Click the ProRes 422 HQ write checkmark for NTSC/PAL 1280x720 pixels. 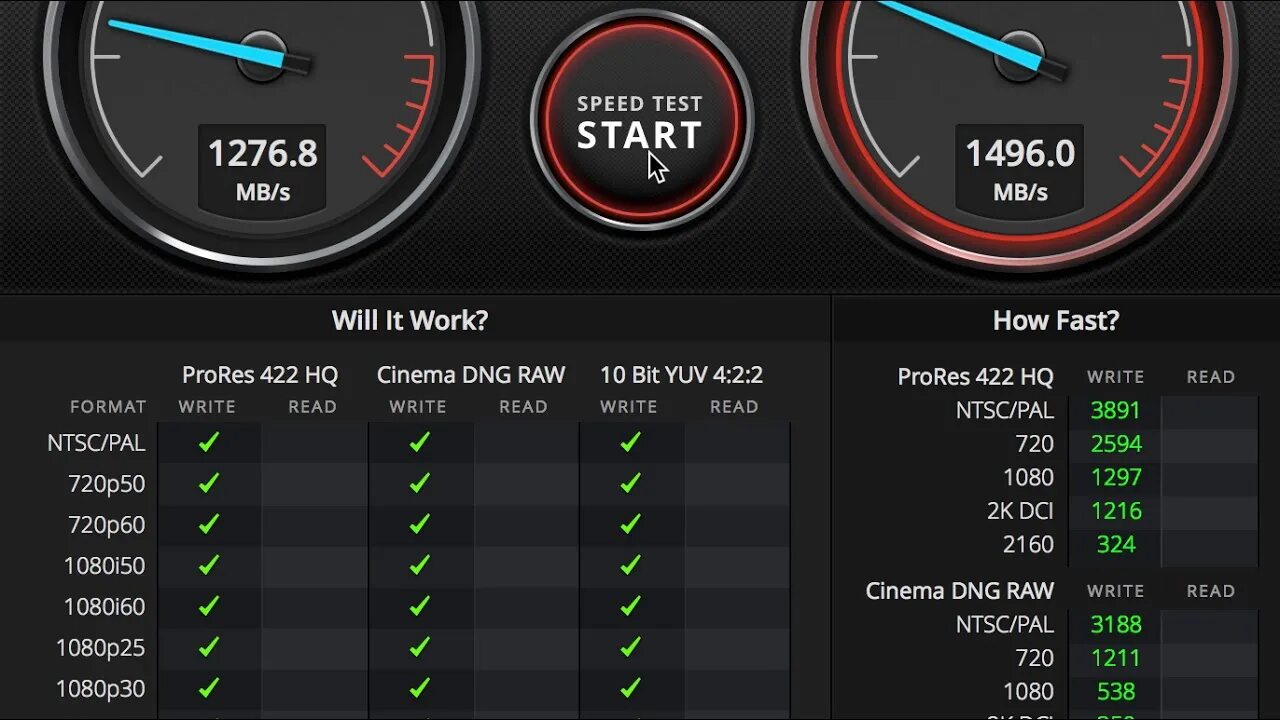pyautogui.click(x=209, y=442)
